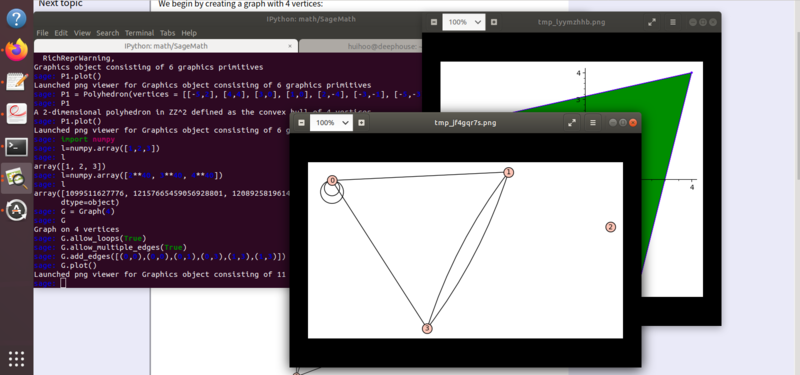Zoom in in tmp_iyymzhhb.png viewer
The image size is (800, 375).
coord(494,22)
